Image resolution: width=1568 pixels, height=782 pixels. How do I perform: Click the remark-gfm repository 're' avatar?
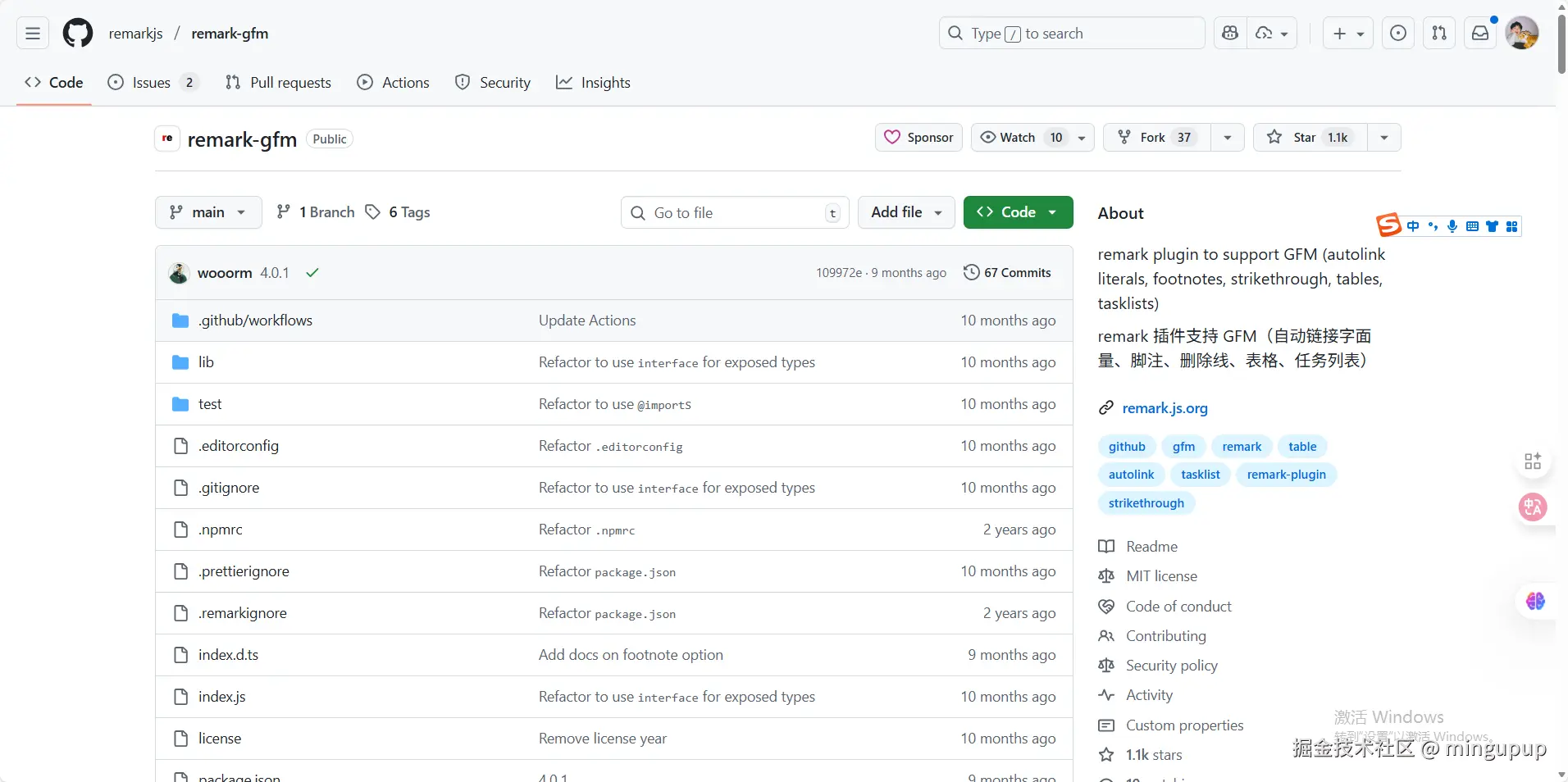(167, 139)
